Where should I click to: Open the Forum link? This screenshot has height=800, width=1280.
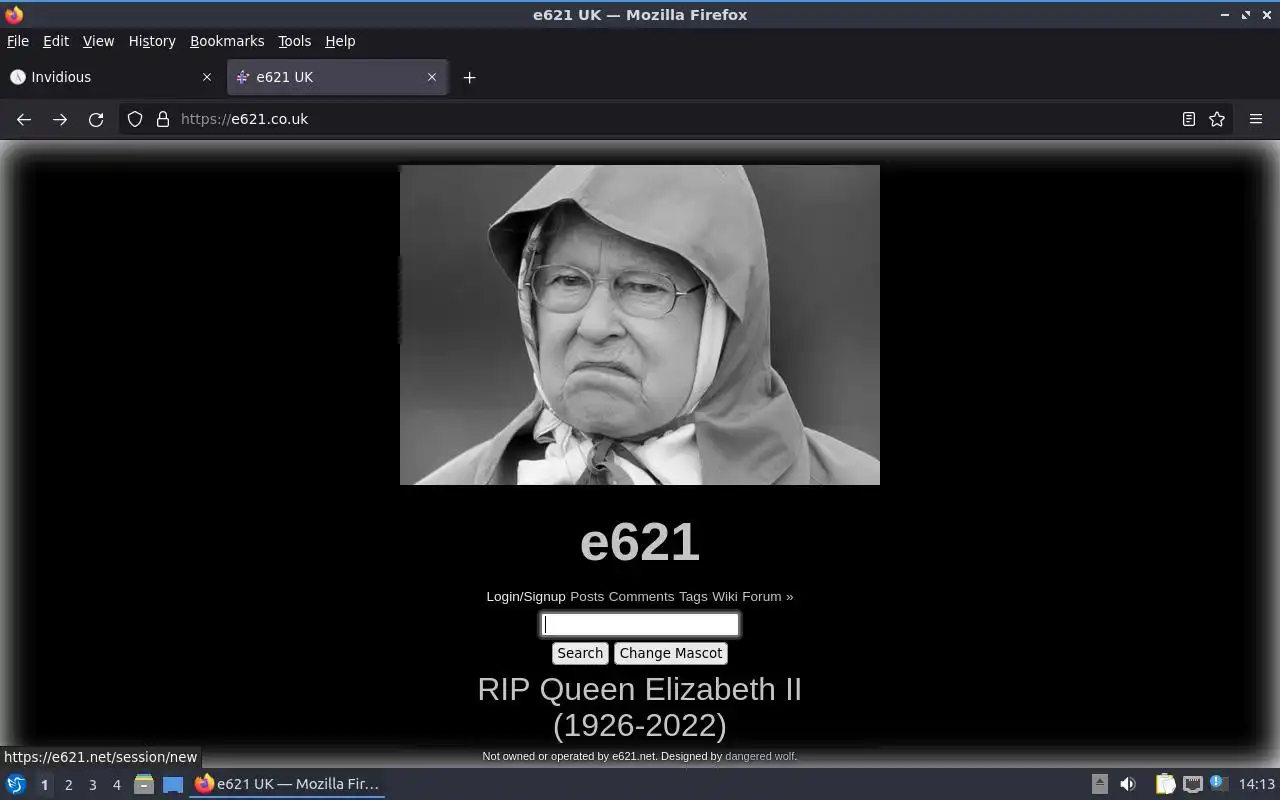point(761,596)
